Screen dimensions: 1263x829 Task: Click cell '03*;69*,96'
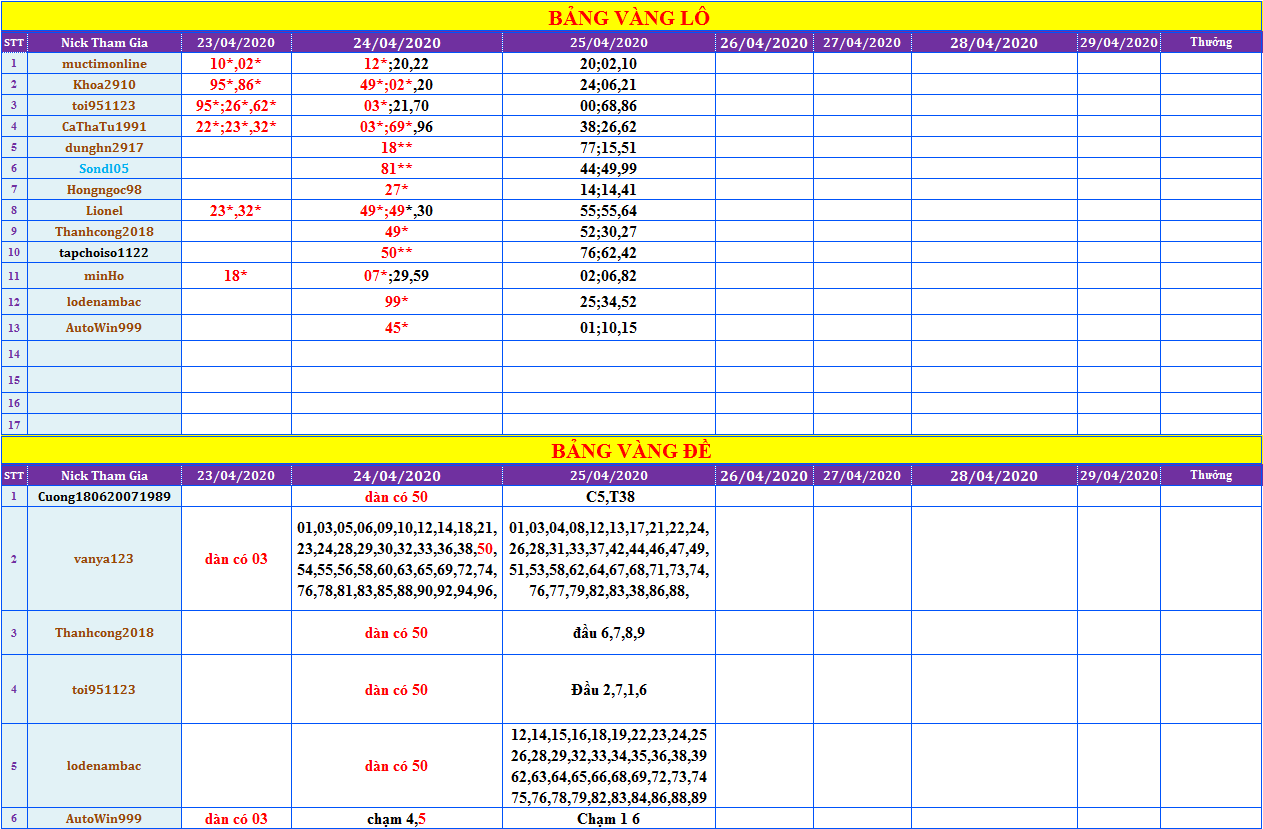397,126
